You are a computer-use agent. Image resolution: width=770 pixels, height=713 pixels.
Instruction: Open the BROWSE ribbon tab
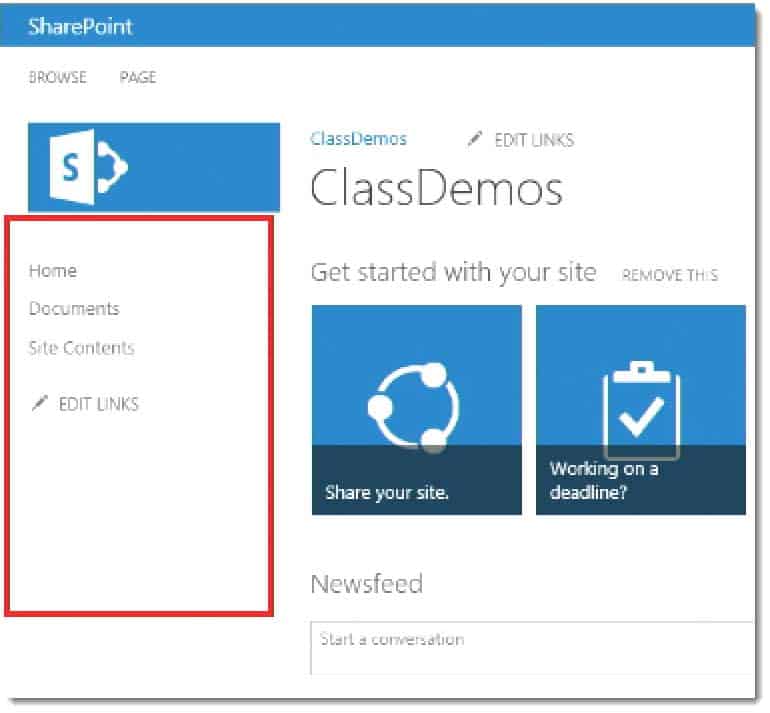pos(57,77)
